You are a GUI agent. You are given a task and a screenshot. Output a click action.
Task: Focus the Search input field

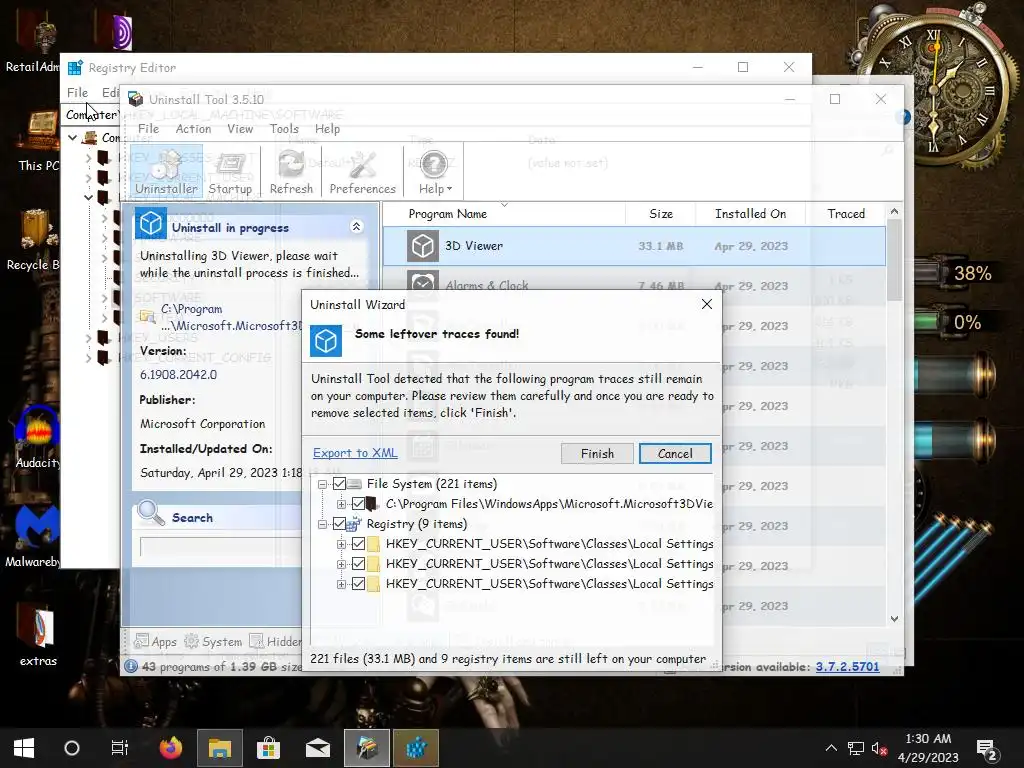(x=221, y=547)
